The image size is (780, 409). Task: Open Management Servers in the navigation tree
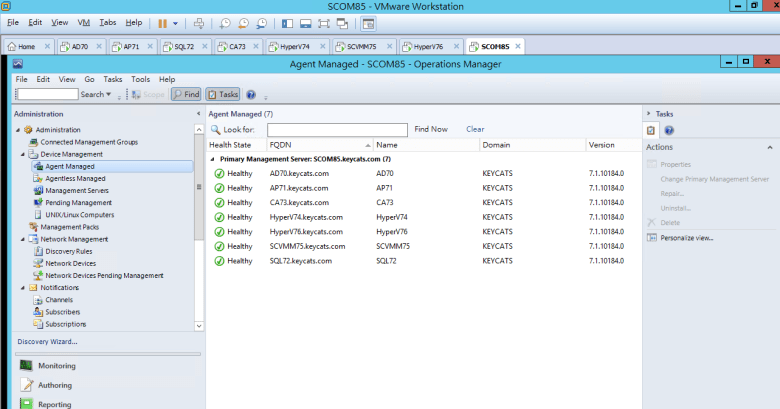(77, 190)
